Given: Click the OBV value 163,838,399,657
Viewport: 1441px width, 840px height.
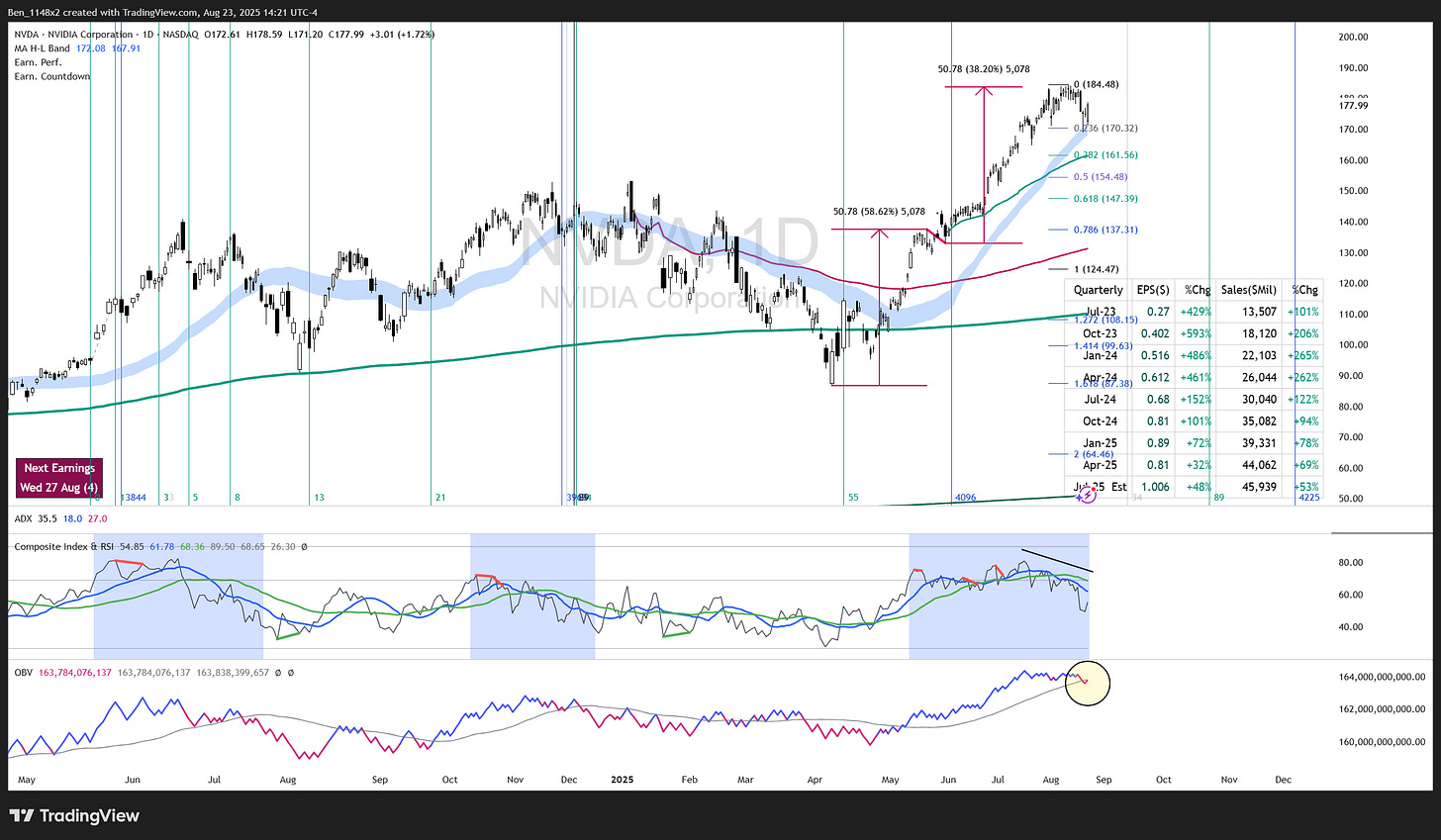Looking at the screenshot, I should pos(233,673).
